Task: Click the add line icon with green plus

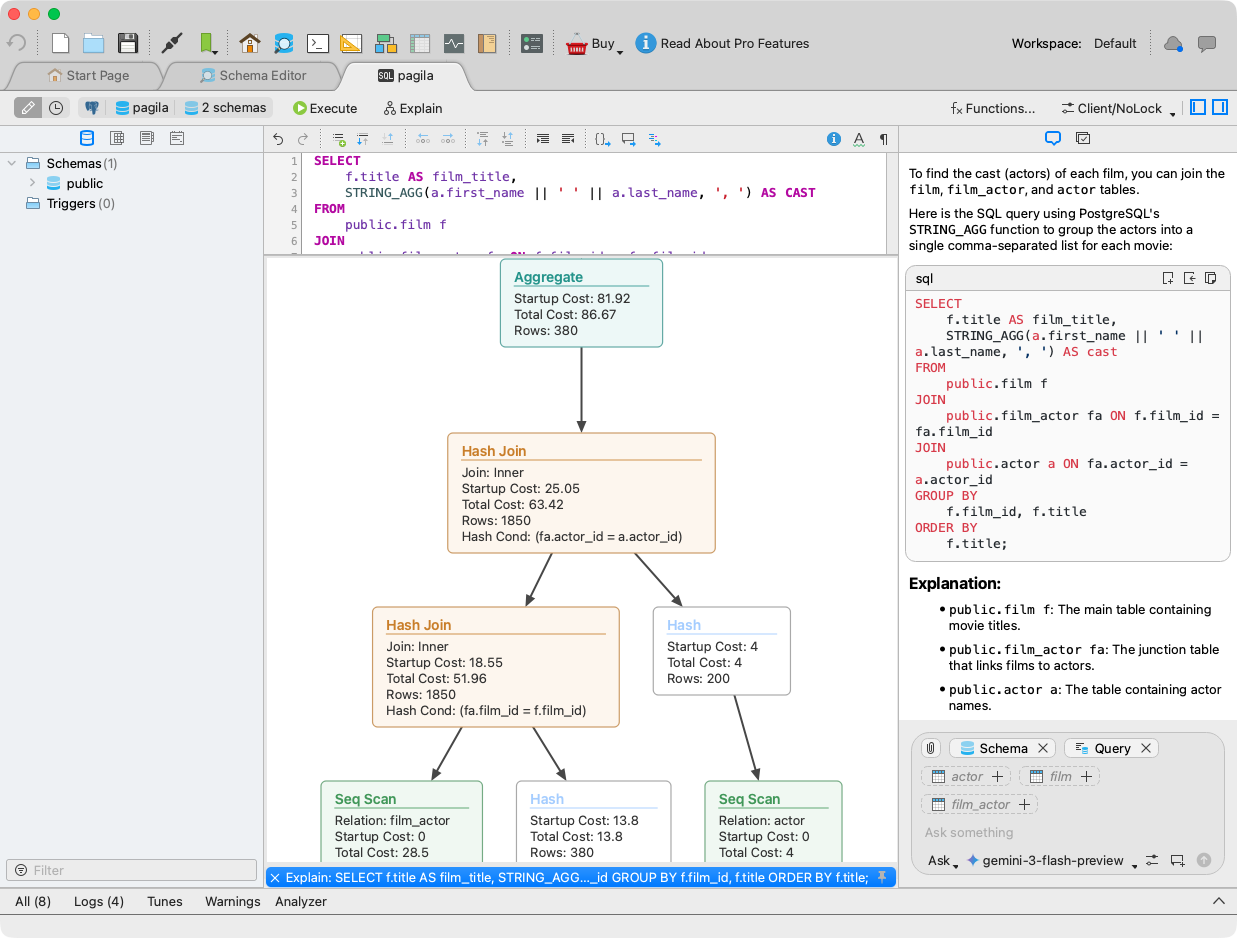Action: (339, 139)
